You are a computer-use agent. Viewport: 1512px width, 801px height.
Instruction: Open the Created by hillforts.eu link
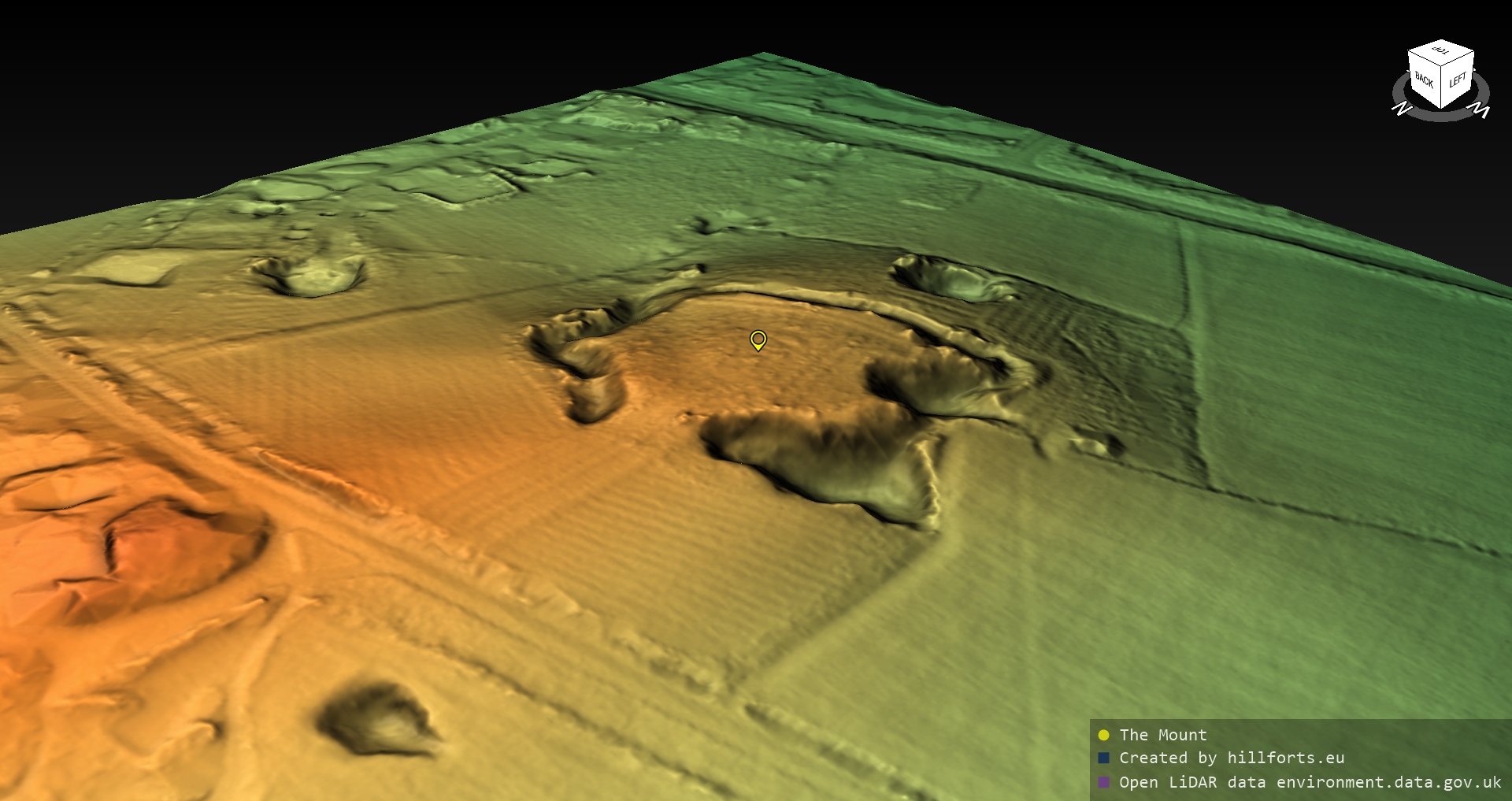pyautogui.click(x=1232, y=758)
